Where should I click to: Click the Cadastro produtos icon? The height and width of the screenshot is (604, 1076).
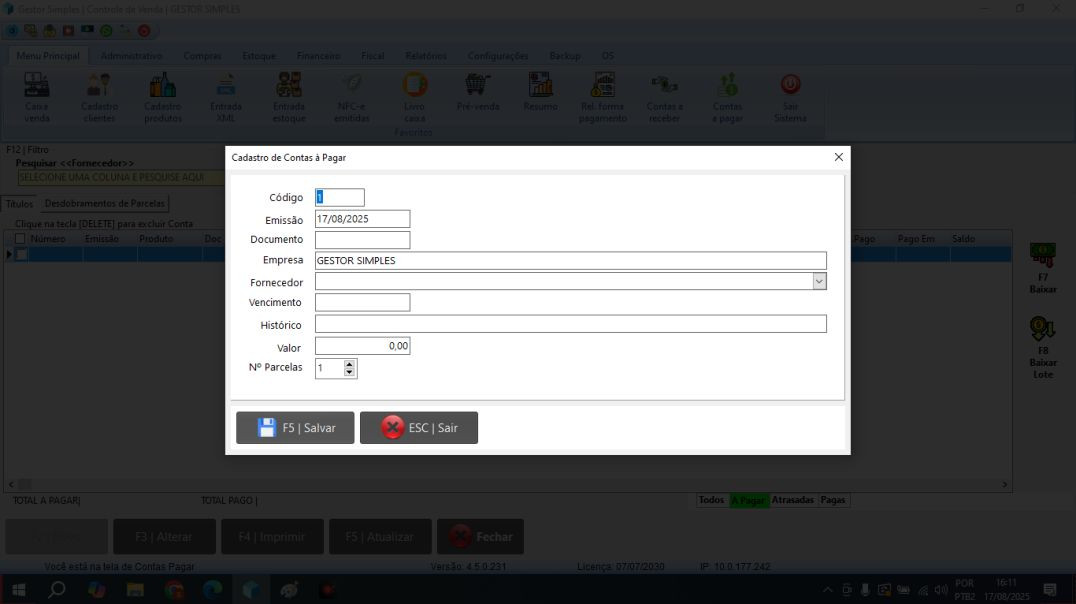(x=162, y=87)
